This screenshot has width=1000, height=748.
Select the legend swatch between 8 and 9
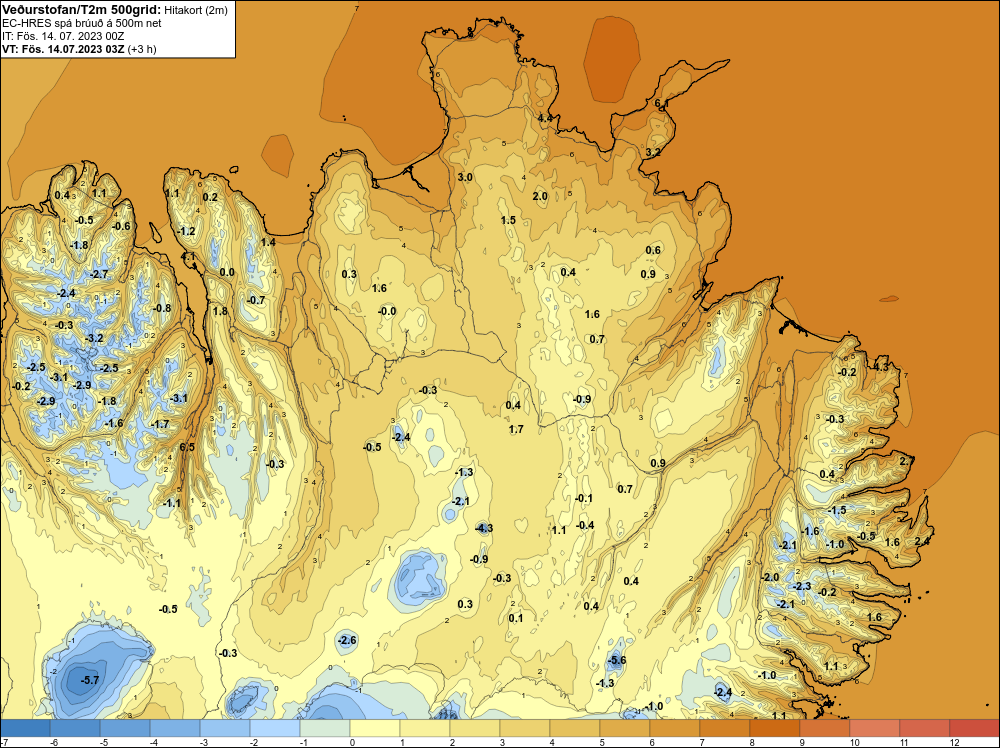775,728
